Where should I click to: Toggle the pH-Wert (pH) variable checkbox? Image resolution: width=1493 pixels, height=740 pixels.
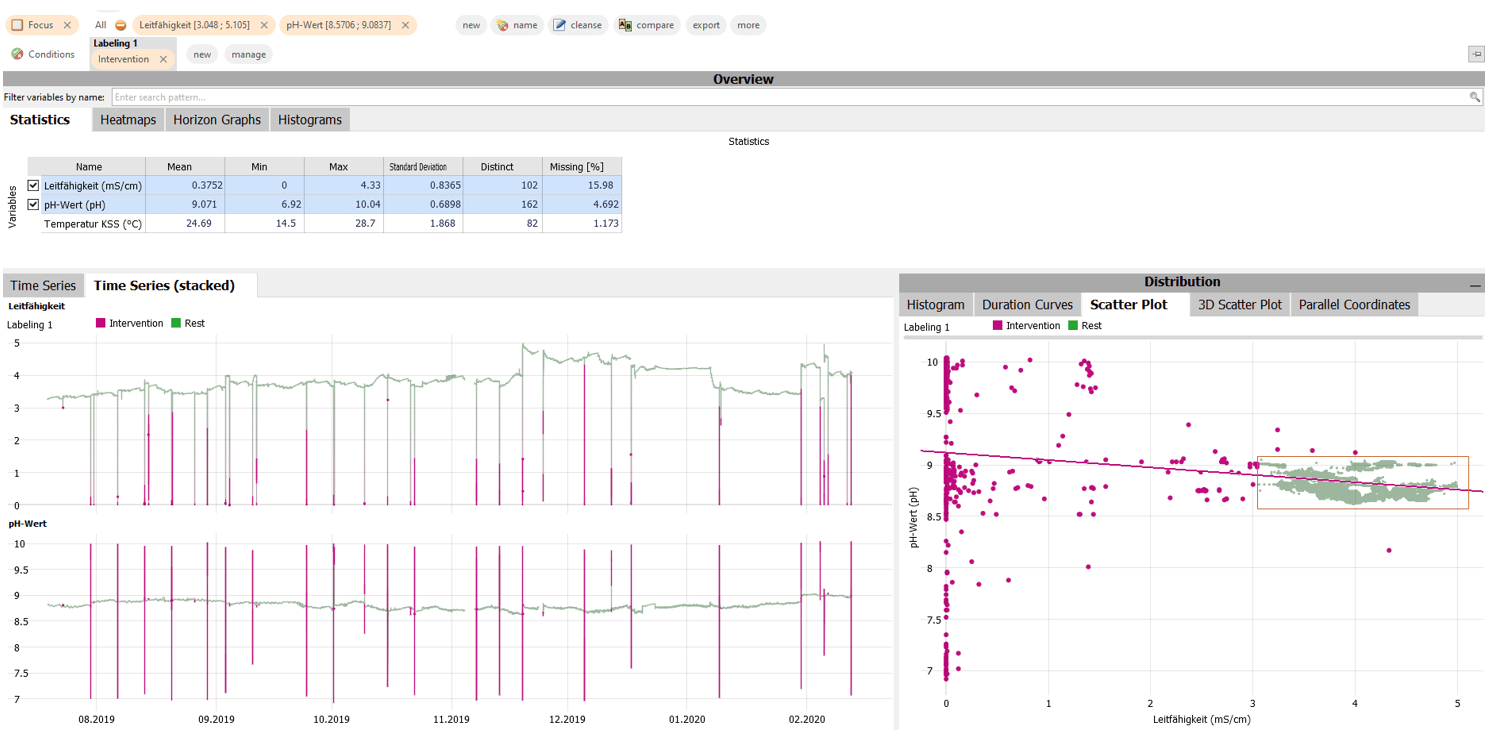(x=33, y=204)
